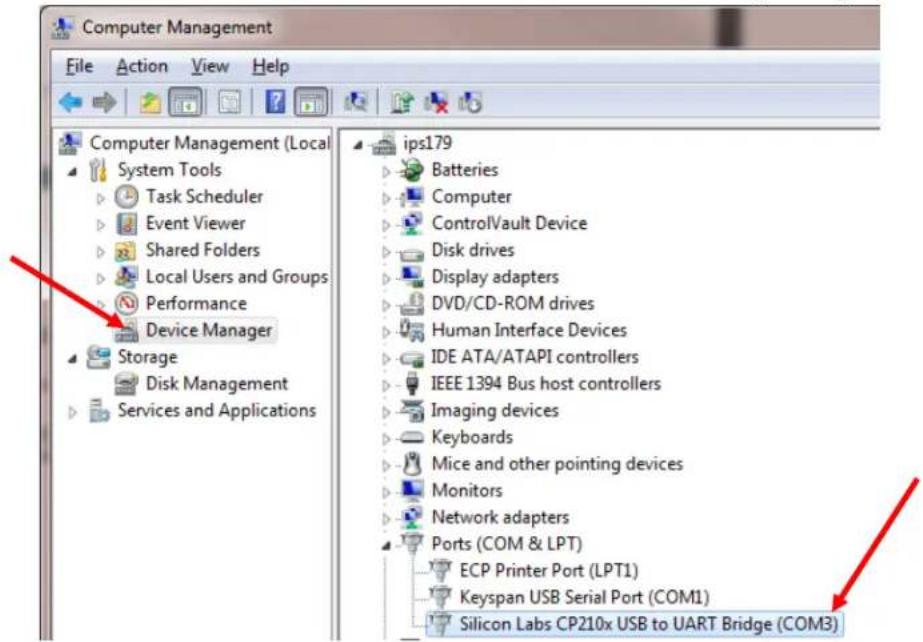The width and height of the screenshot is (923, 642).
Task: Click the IEEE 1394 Bus host controllers icon
Action: (412, 384)
